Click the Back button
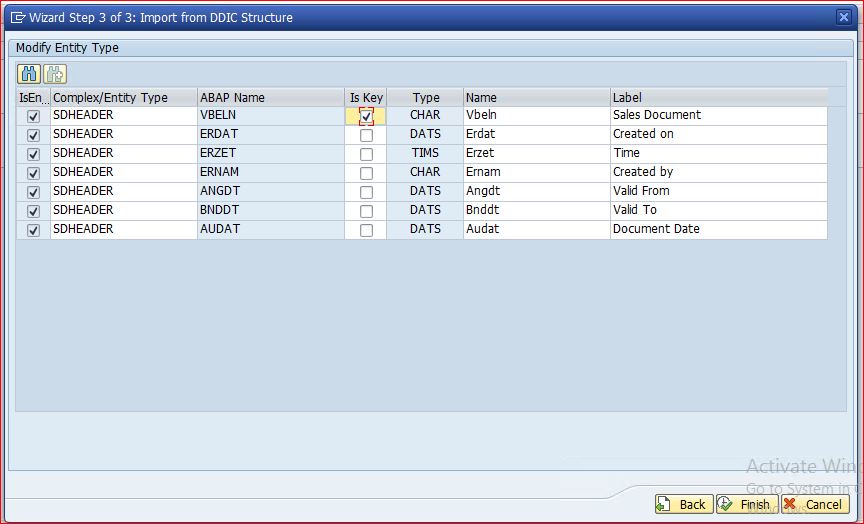Image resolution: width=864 pixels, height=524 pixels. pos(683,504)
